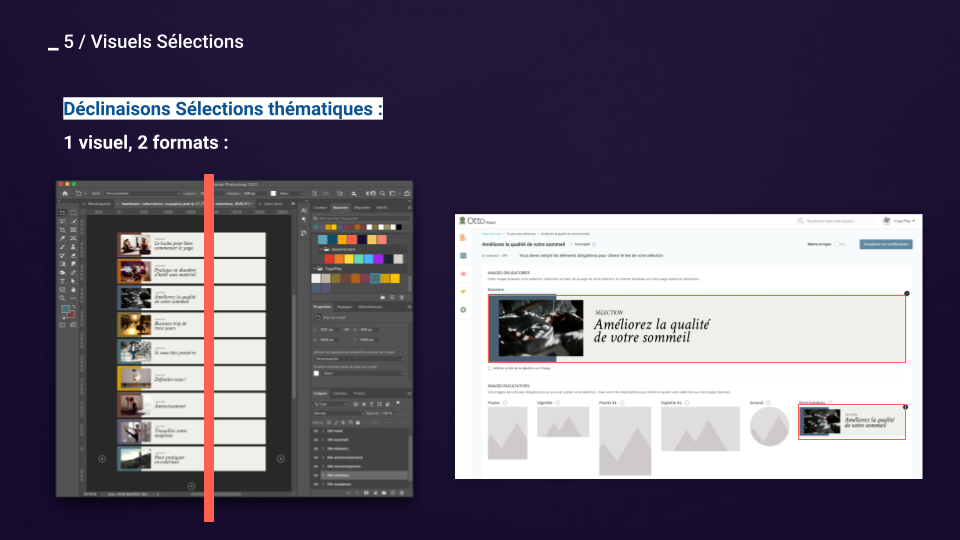Screen dimensions: 960x540
Task: Click the Vignette XL image placeholder
Action: pyautogui.click(x=700, y=429)
